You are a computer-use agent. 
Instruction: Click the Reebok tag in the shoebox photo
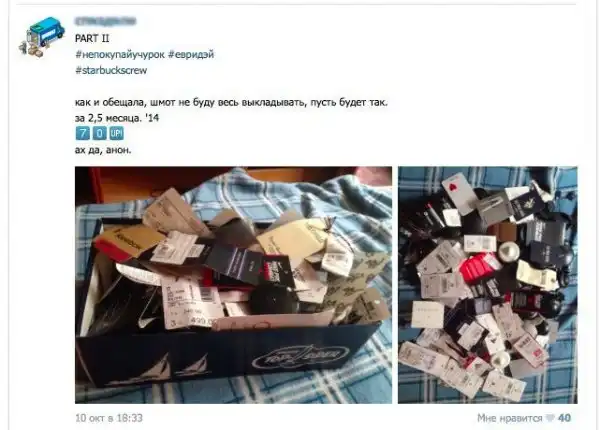click(128, 242)
